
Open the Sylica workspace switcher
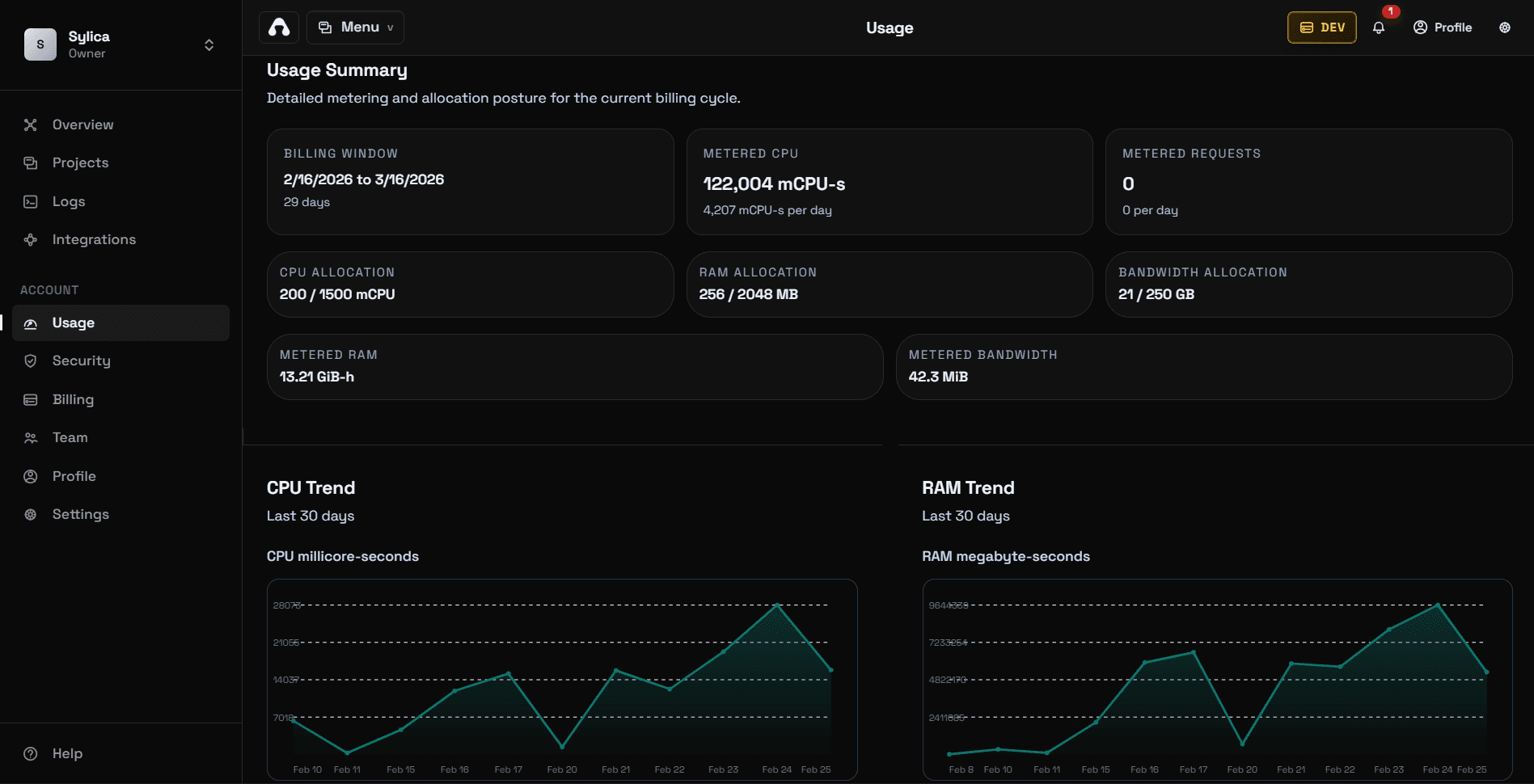(121, 44)
